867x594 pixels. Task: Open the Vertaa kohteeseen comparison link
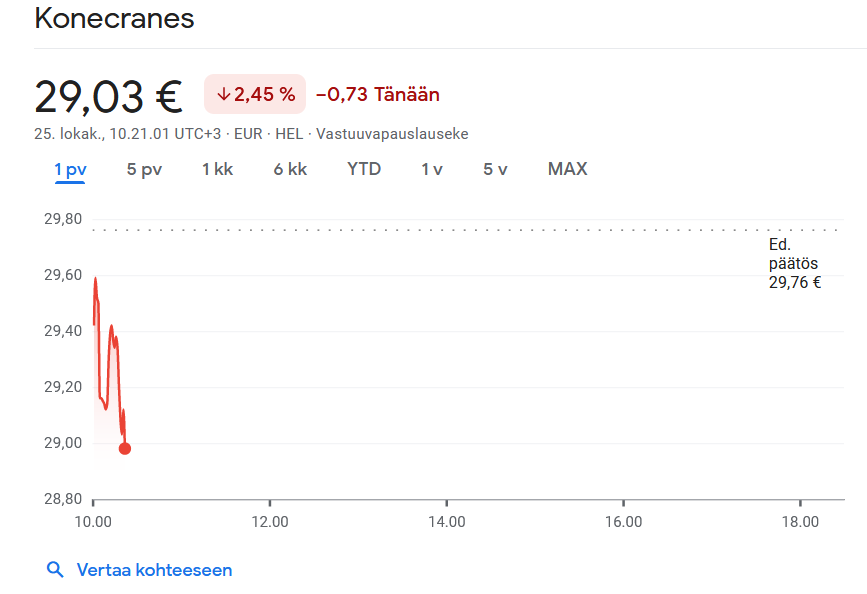pos(154,570)
